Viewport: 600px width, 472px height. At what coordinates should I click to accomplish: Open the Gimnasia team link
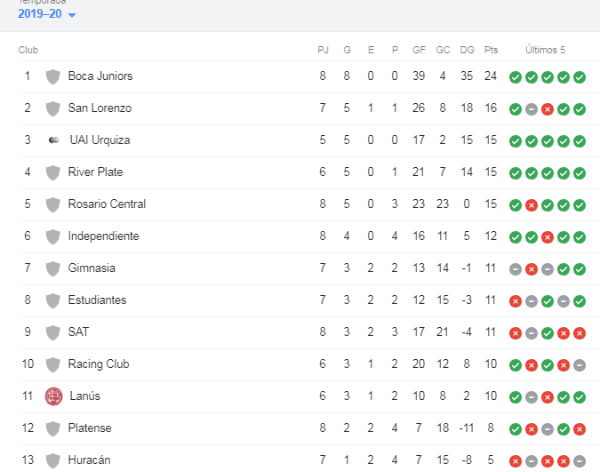[91, 268]
